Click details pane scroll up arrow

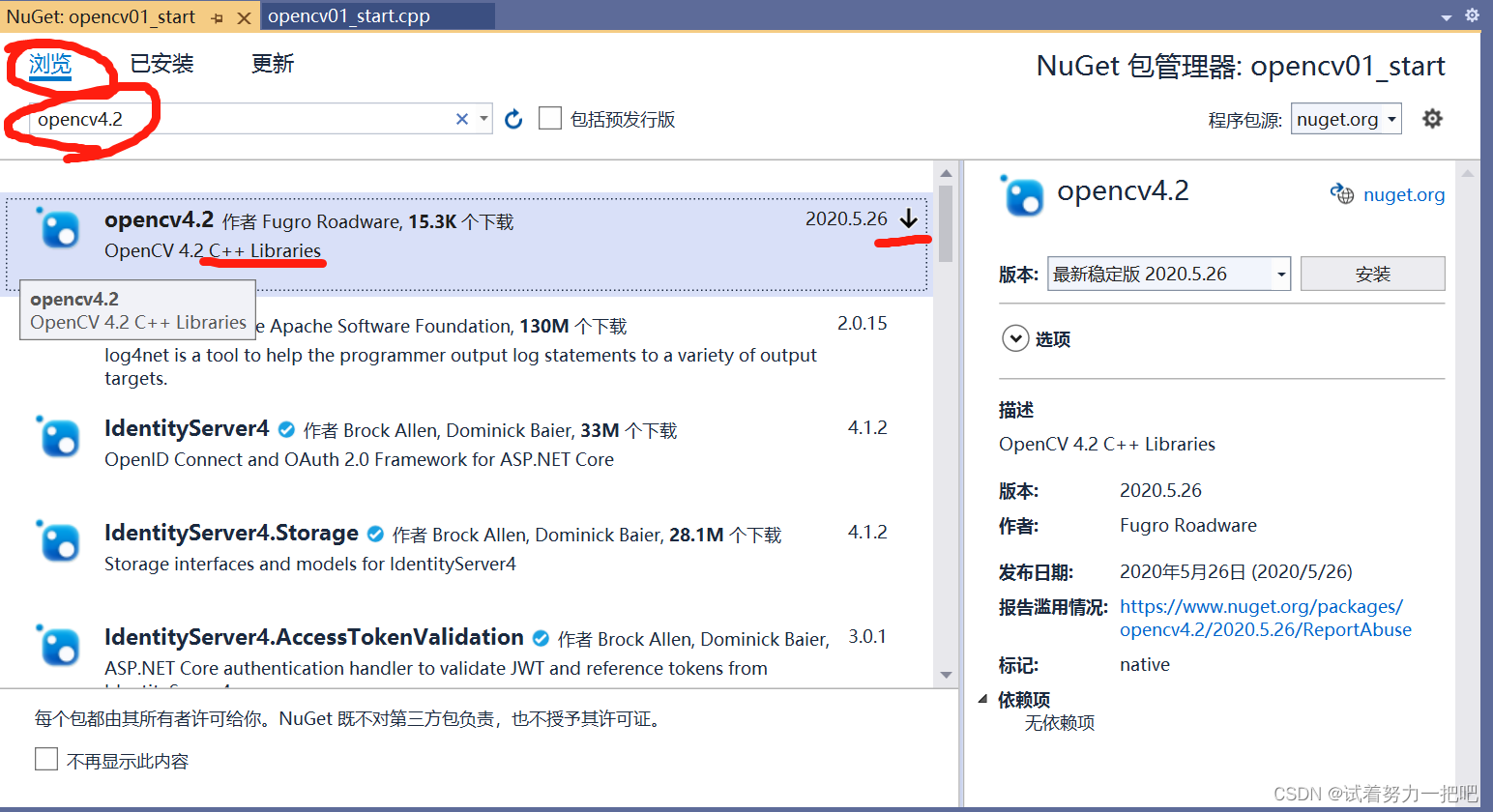[x=1468, y=174]
